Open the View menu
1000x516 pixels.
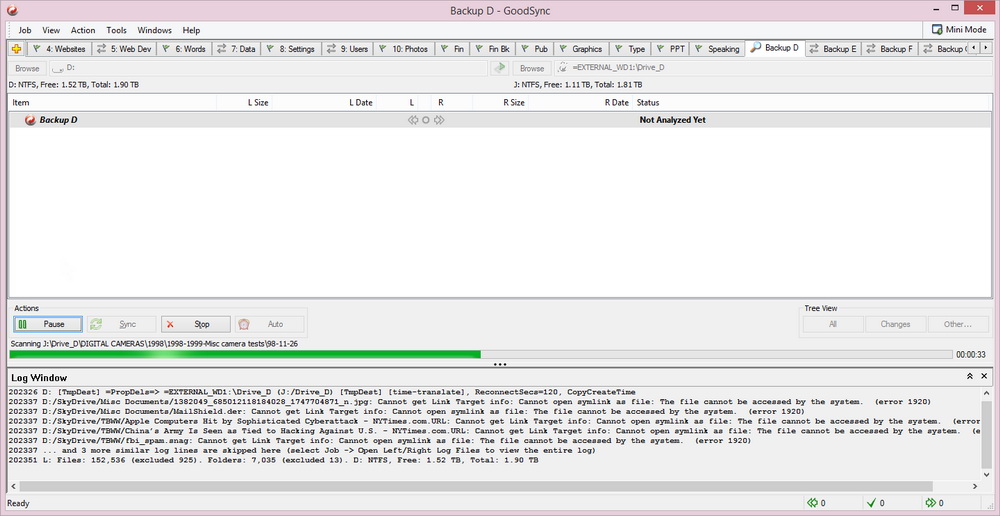[51, 30]
